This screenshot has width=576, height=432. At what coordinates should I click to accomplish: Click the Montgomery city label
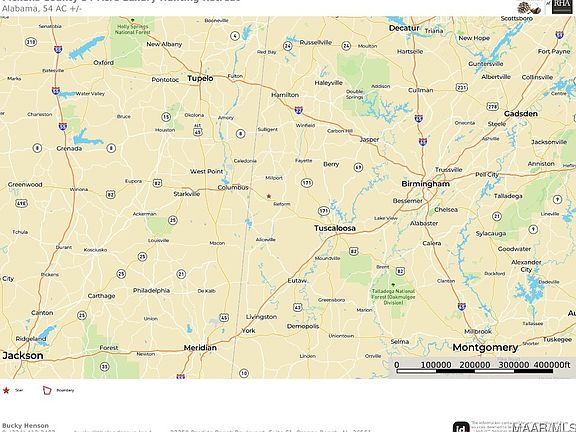point(485,348)
